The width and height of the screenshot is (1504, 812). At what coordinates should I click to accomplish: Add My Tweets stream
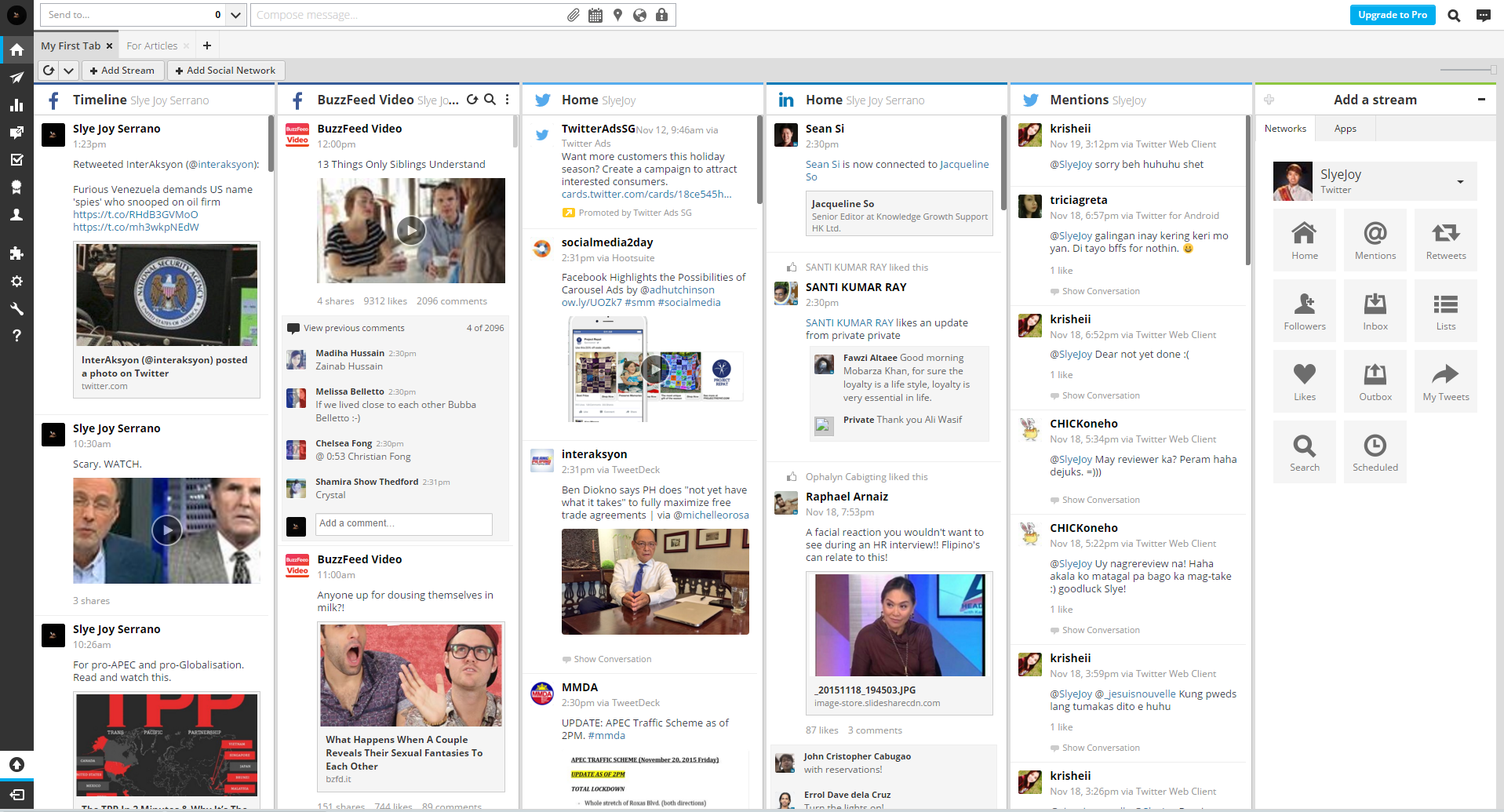(x=1446, y=381)
